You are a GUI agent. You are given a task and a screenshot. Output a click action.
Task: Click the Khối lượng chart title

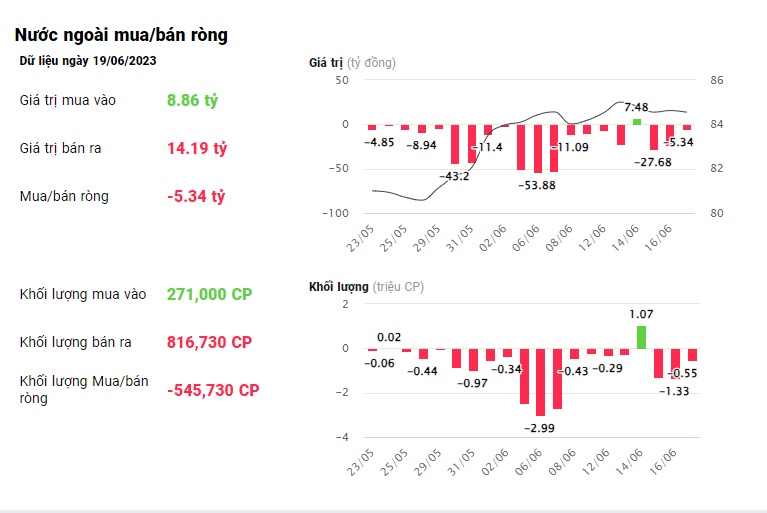(x=338, y=287)
